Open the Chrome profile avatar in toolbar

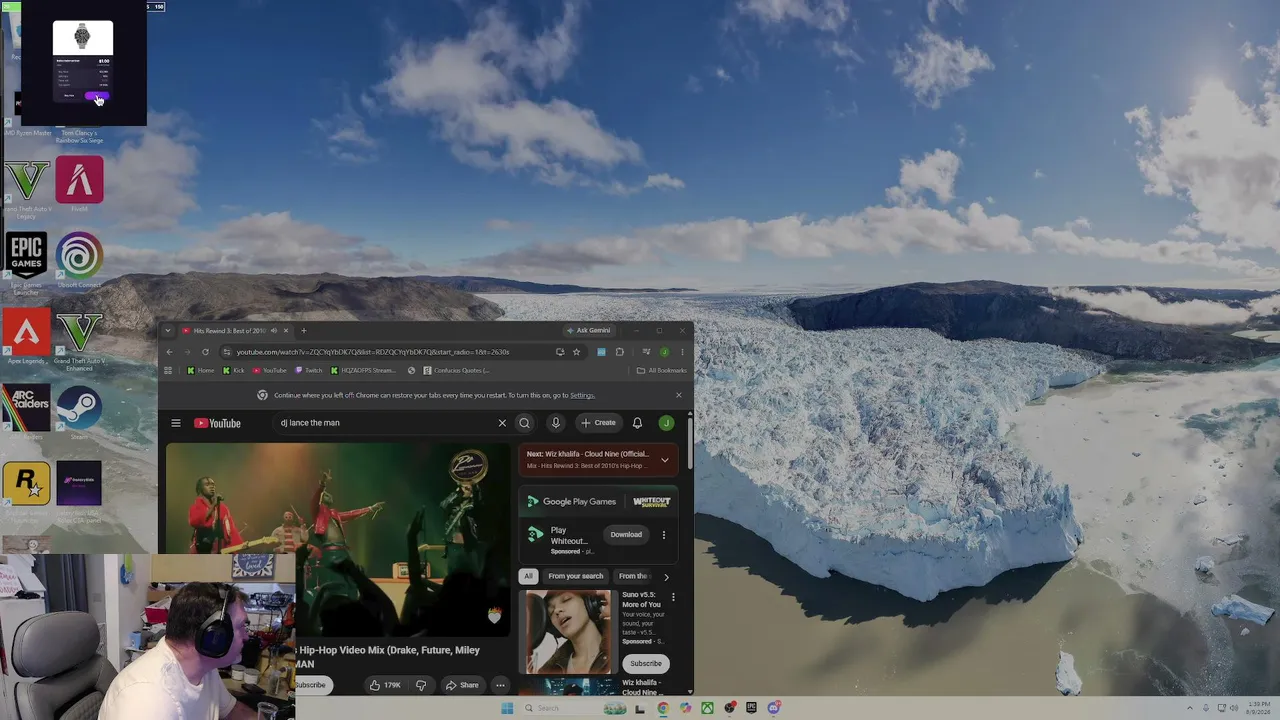(x=664, y=352)
